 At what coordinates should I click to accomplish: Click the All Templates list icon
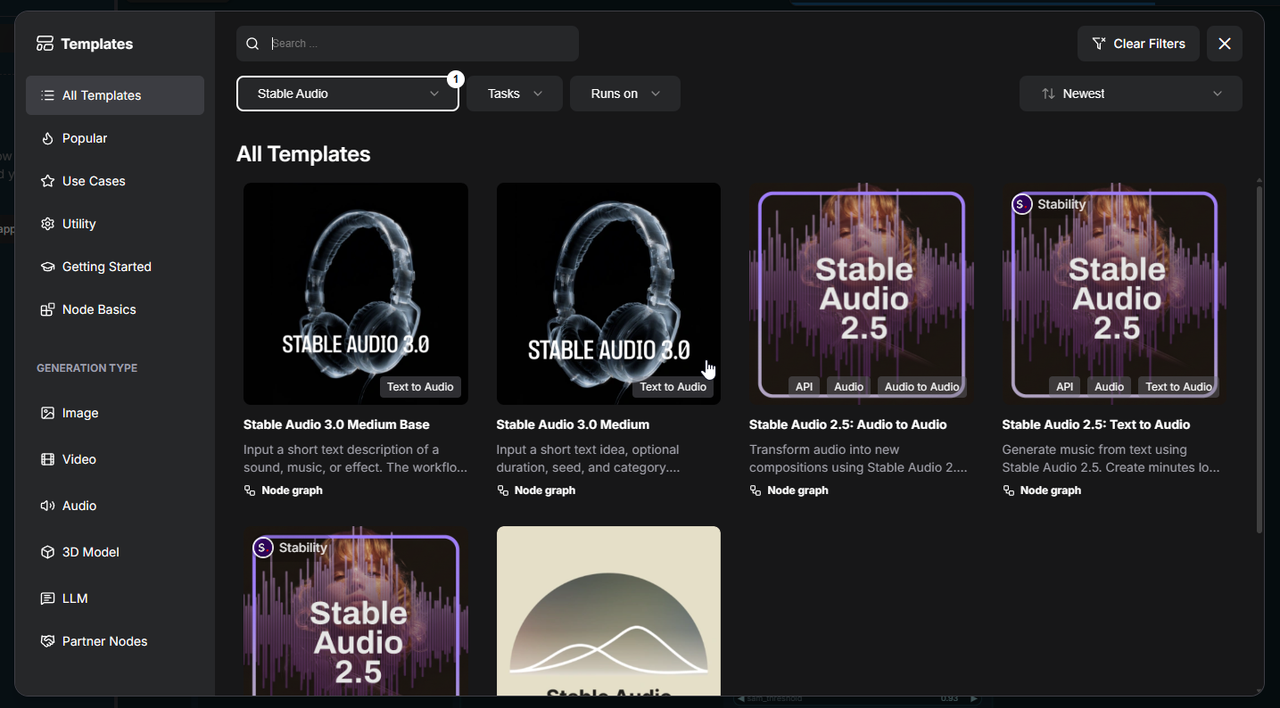point(47,96)
